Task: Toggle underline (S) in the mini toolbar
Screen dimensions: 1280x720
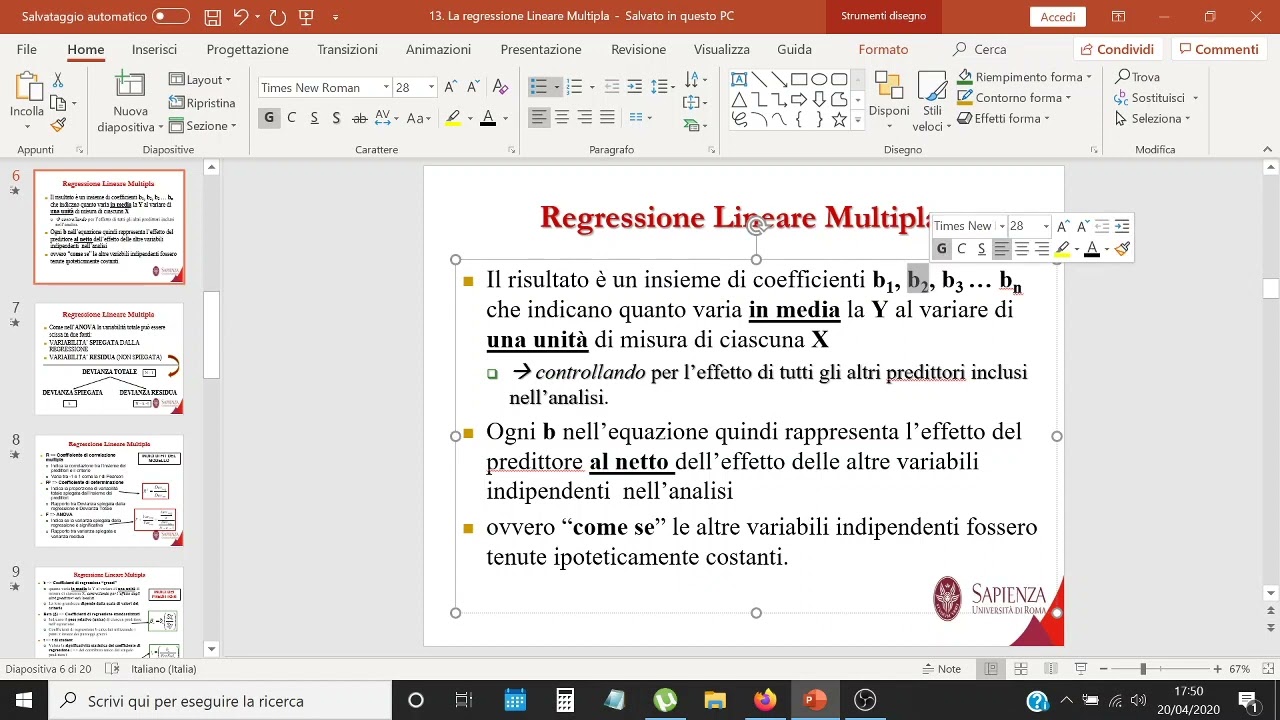Action: pyautogui.click(x=981, y=249)
